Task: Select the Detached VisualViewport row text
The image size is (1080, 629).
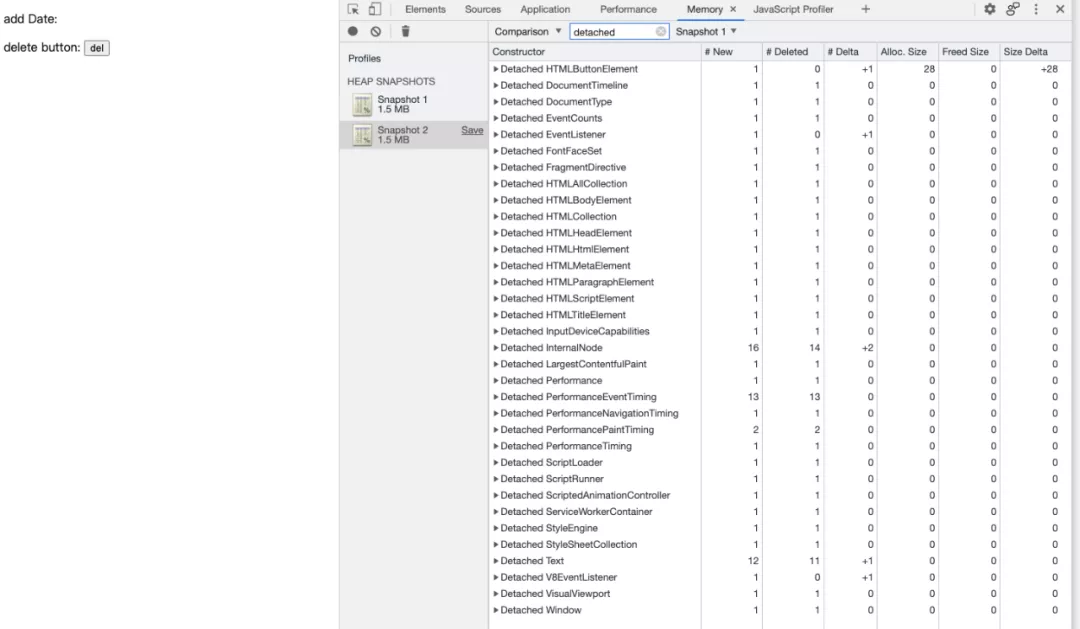Action: pyautogui.click(x=554, y=594)
